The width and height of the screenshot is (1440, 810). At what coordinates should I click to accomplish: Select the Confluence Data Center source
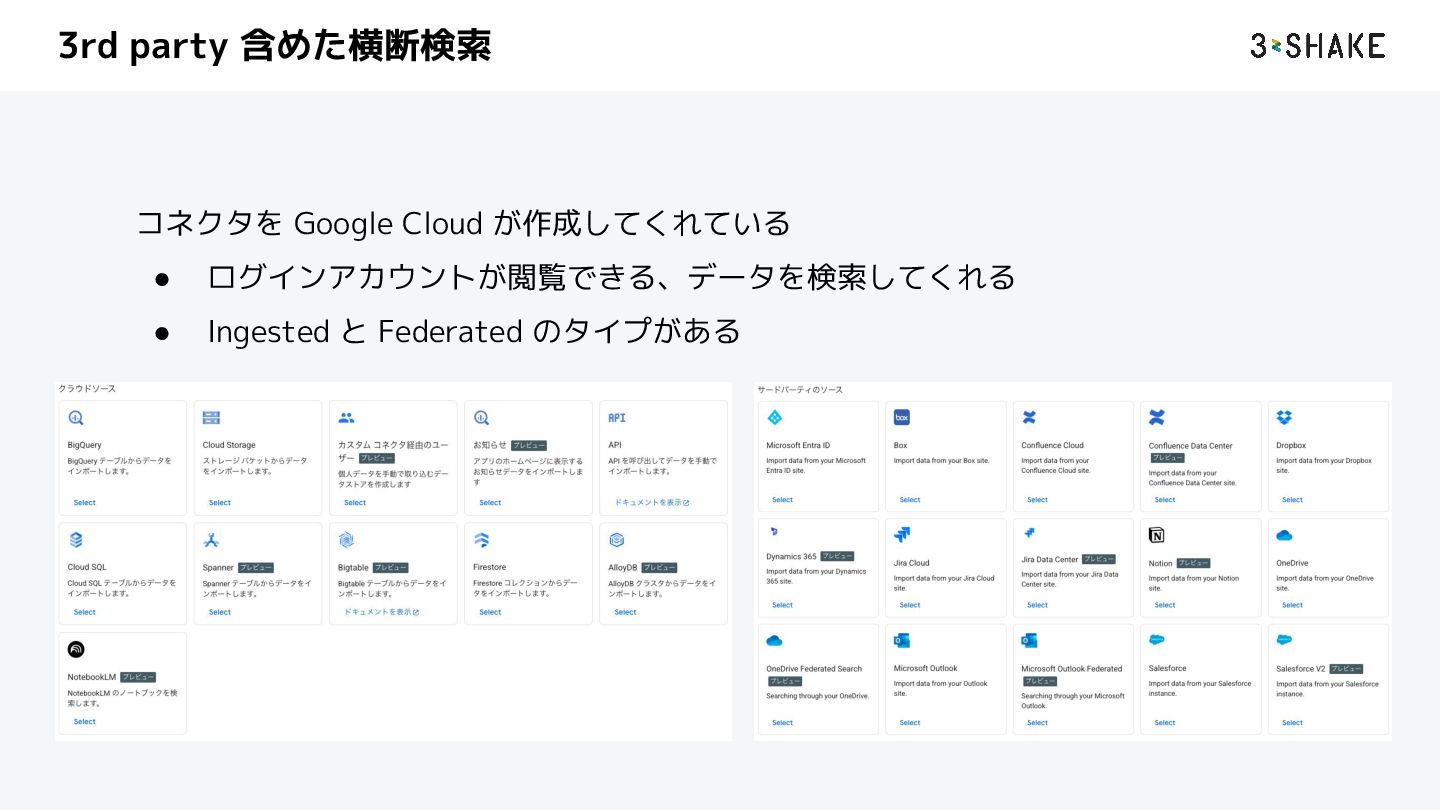tap(1165, 500)
